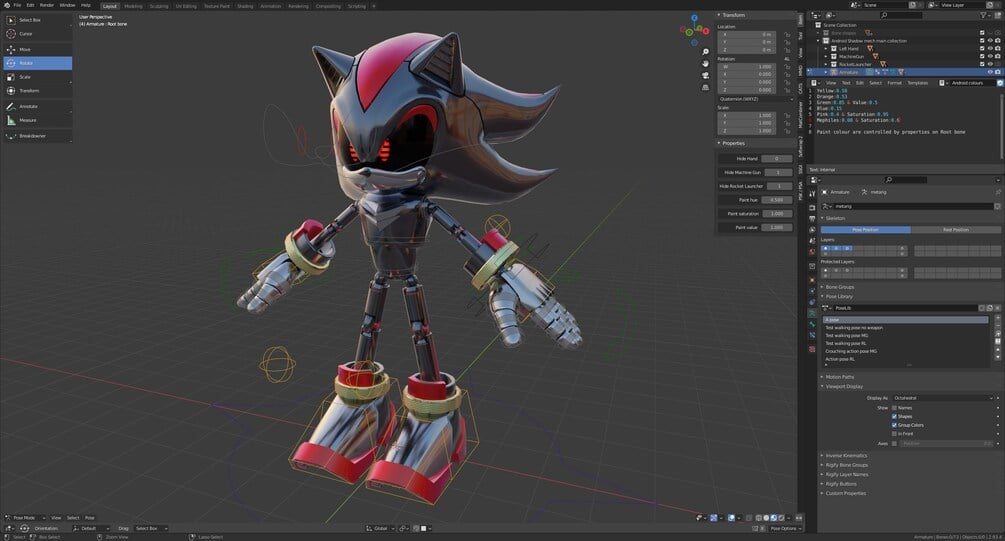The height and width of the screenshot is (541, 1005).
Task: Open the File menu
Action: (17, 5)
